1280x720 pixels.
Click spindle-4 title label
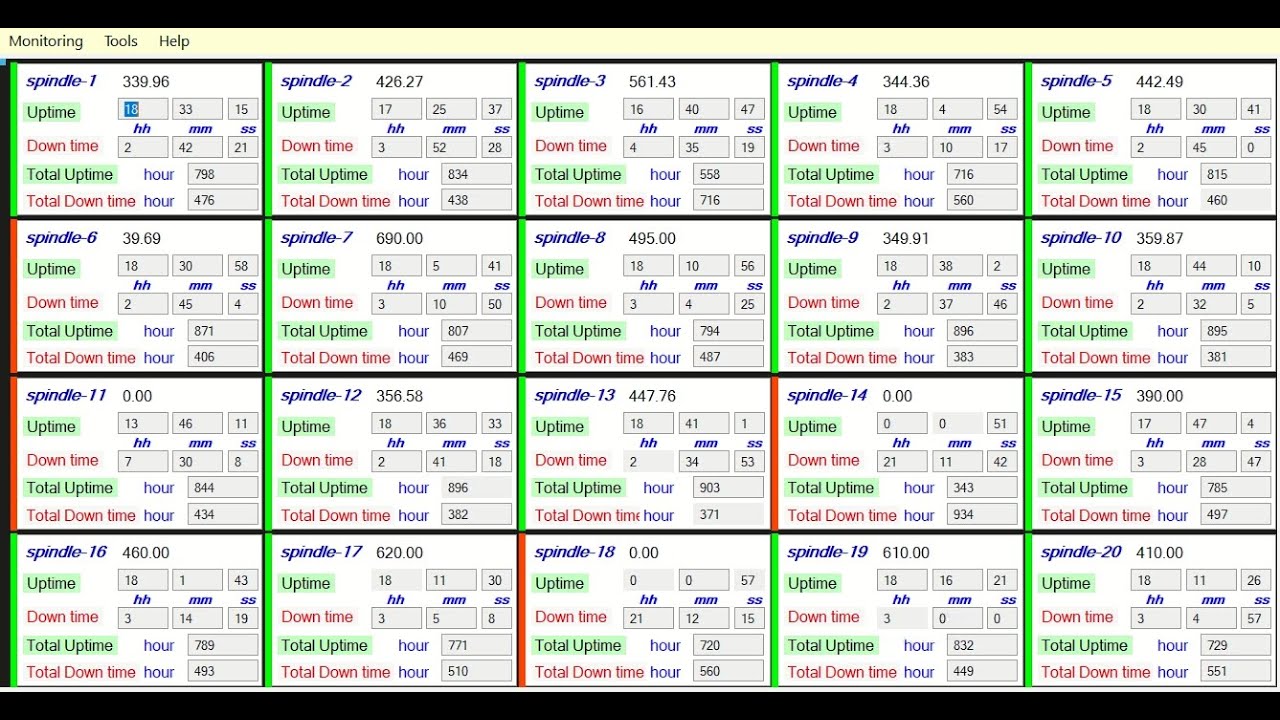point(823,81)
